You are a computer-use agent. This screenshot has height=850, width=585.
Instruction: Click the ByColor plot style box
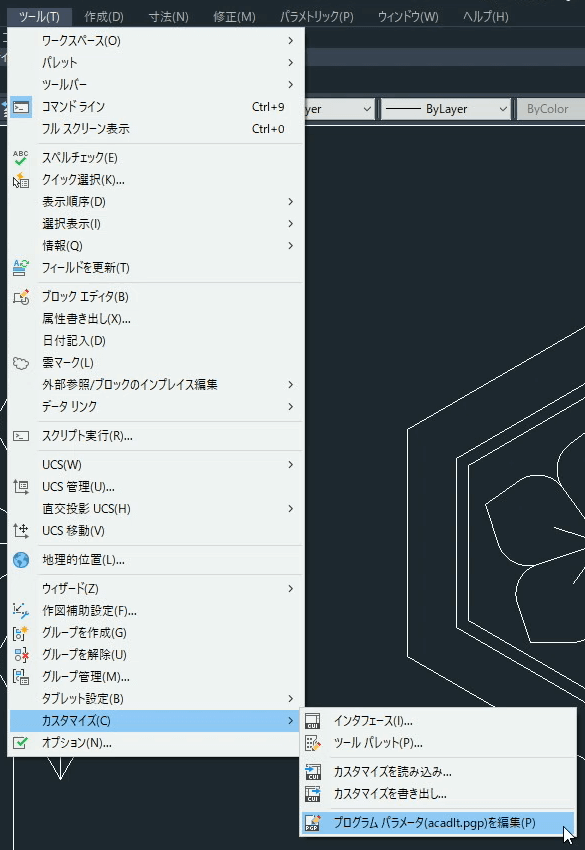coord(550,109)
